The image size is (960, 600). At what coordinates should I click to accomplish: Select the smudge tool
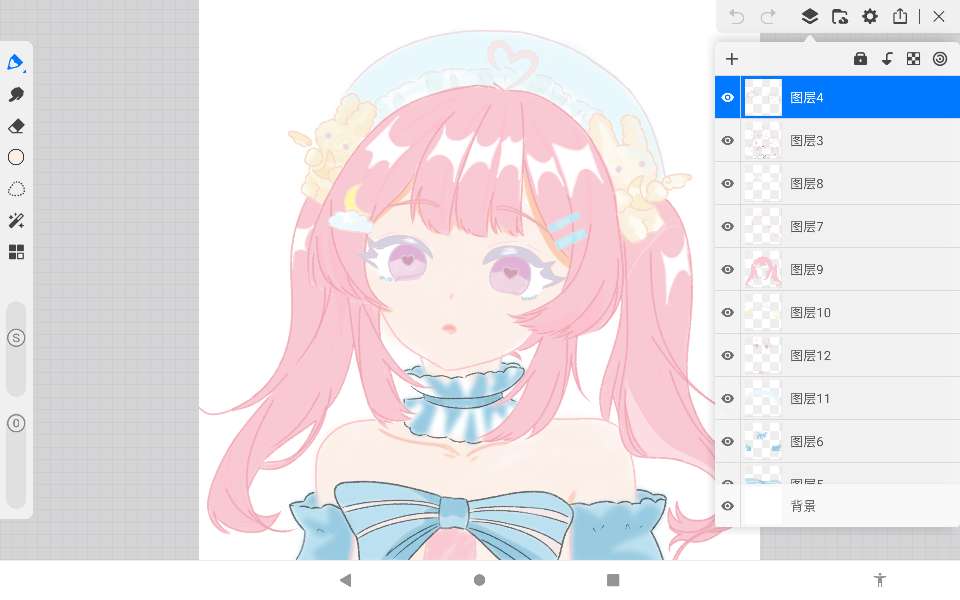point(16,94)
